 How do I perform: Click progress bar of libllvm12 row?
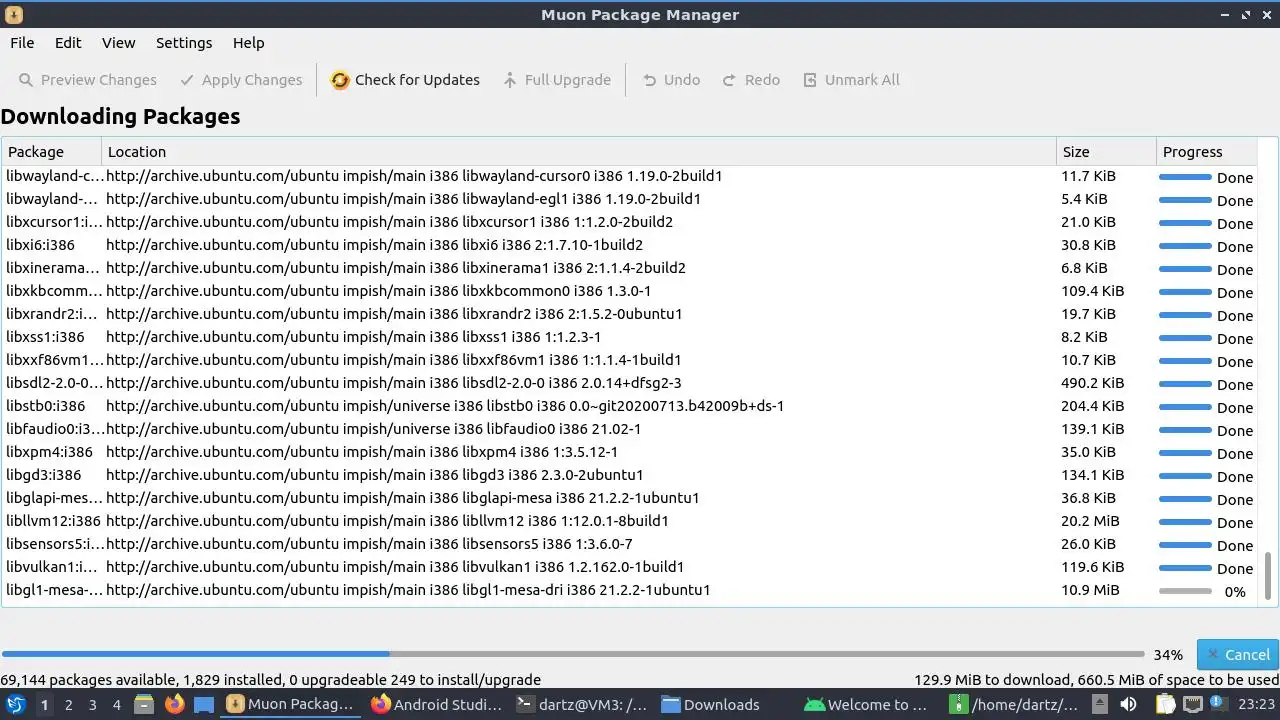[x=1185, y=522]
